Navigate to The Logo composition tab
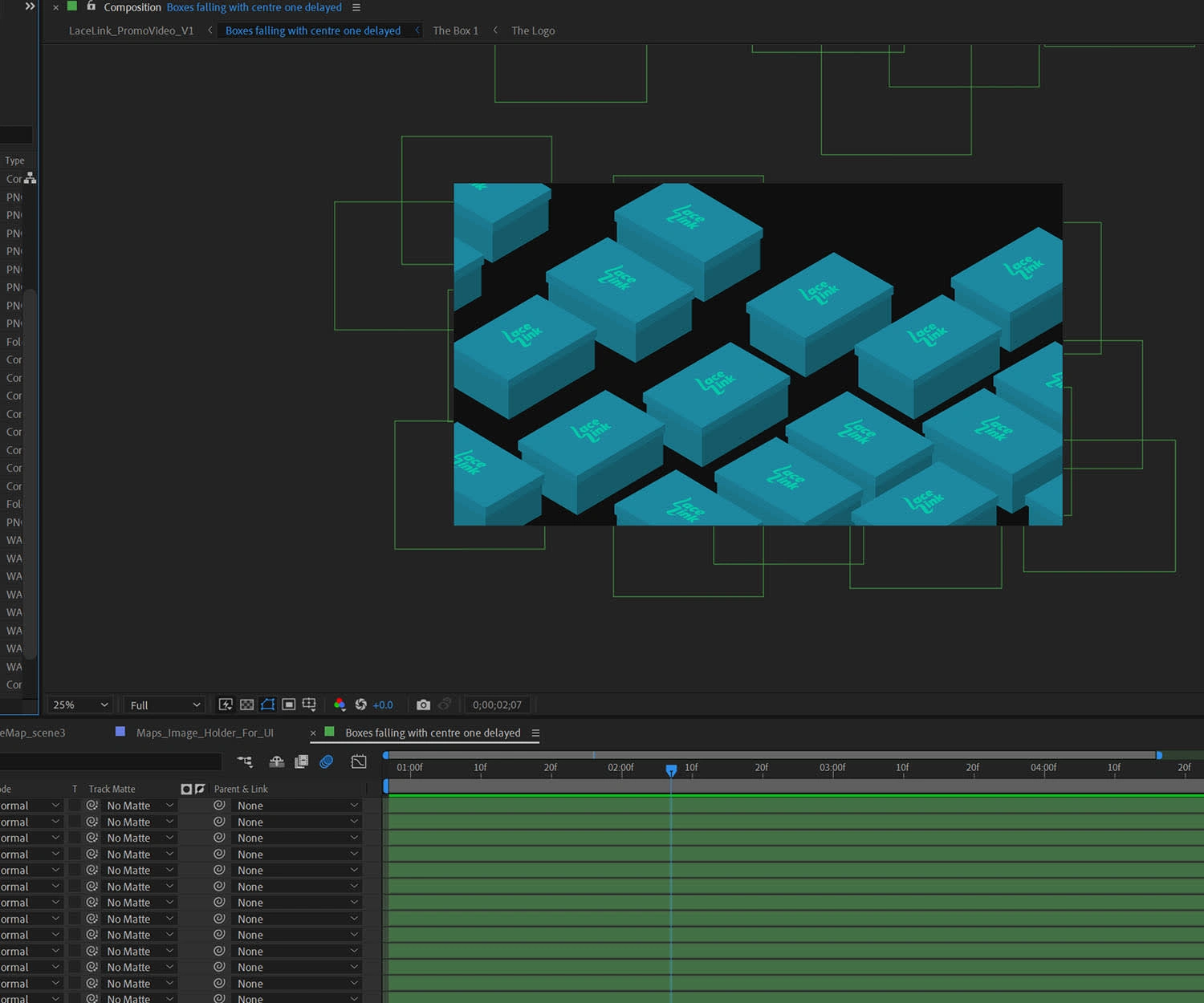The width and height of the screenshot is (1204, 1003). click(533, 30)
